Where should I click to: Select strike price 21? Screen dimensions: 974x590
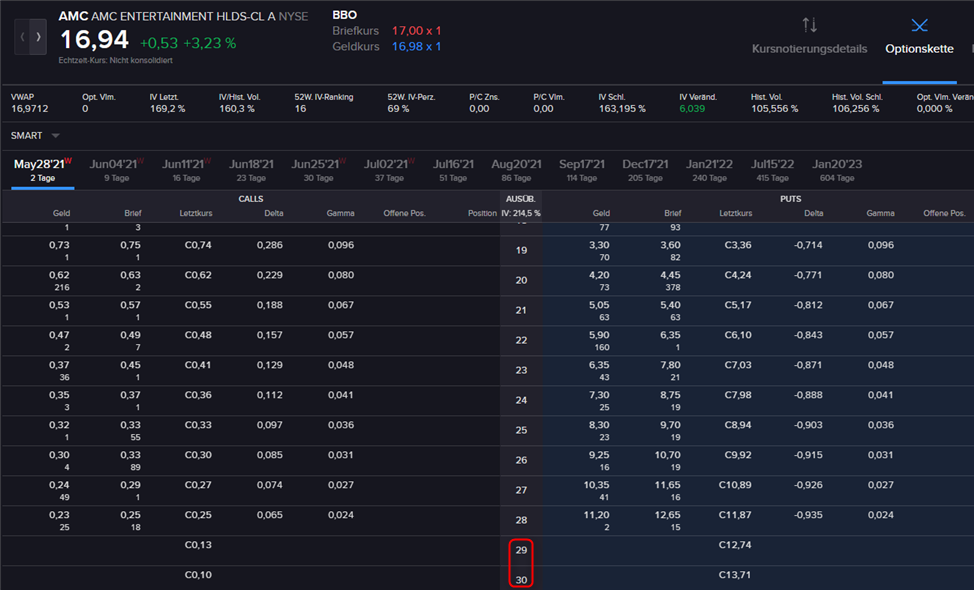(521, 310)
